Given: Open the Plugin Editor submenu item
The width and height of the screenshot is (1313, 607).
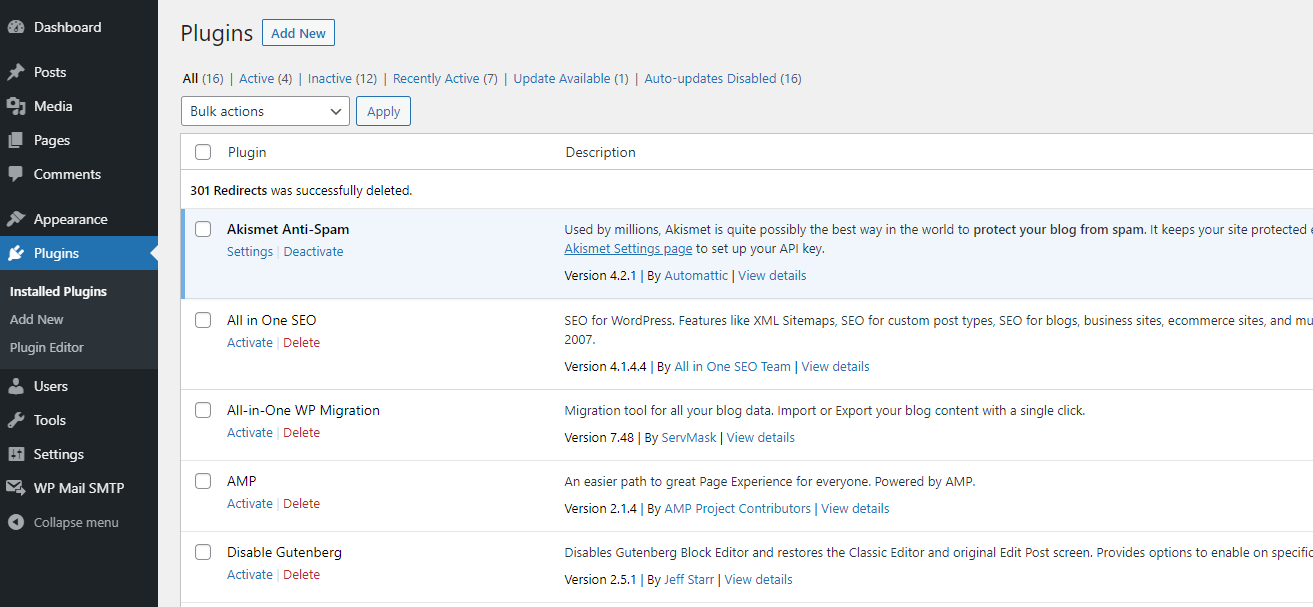Looking at the screenshot, I should point(47,347).
